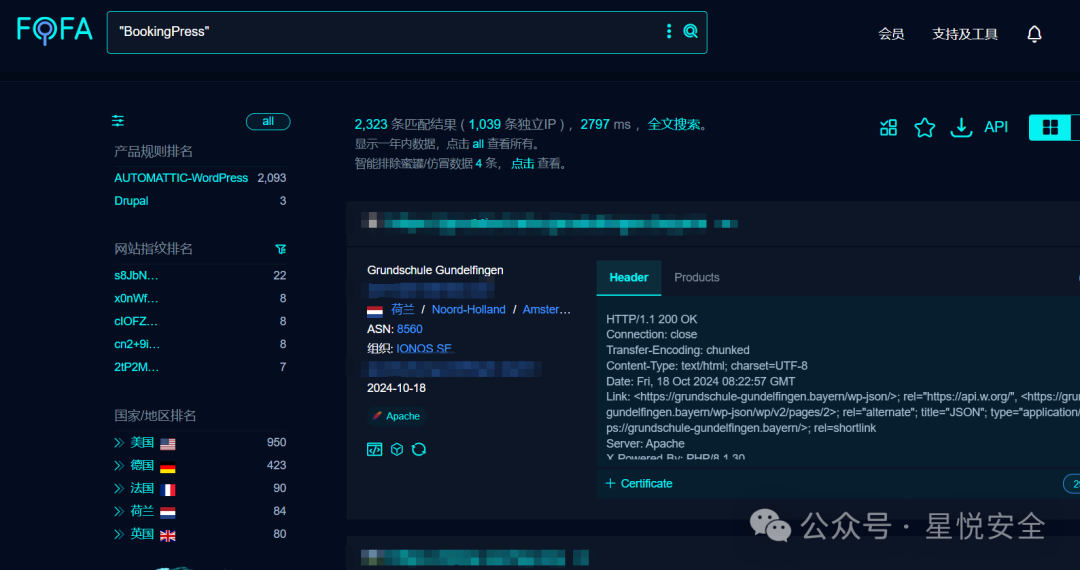The width and height of the screenshot is (1080, 570).
Task: Switch to the Products tab
Action: tap(696, 277)
